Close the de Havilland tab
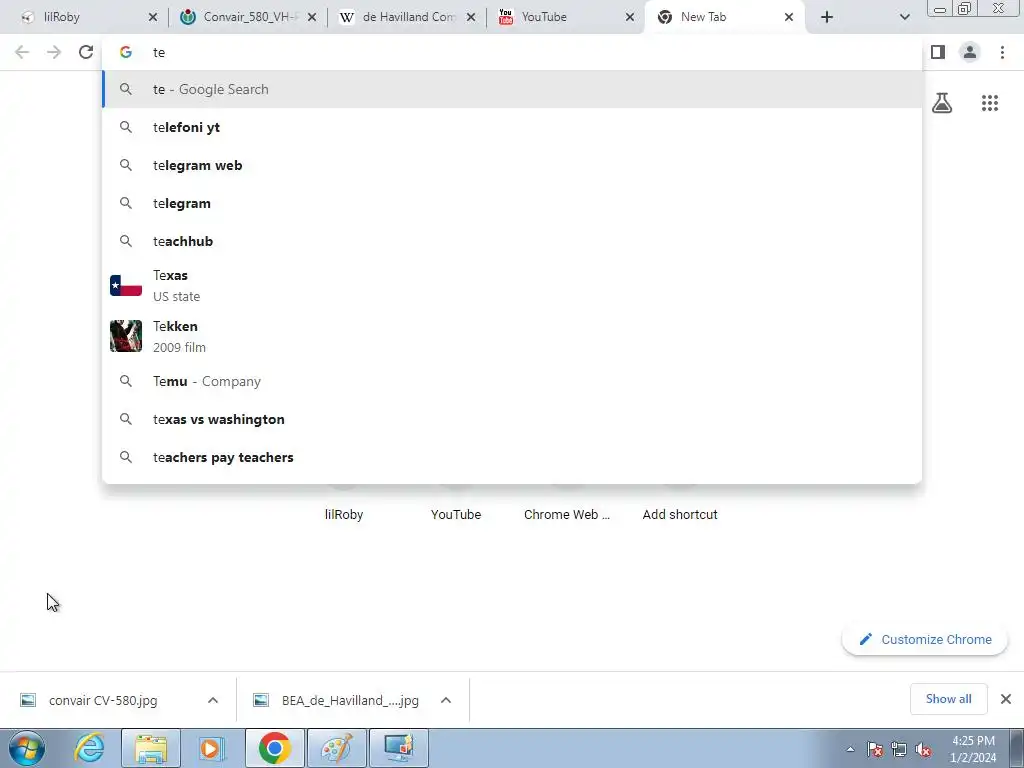The width and height of the screenshot is (1024, 768). 471,17
